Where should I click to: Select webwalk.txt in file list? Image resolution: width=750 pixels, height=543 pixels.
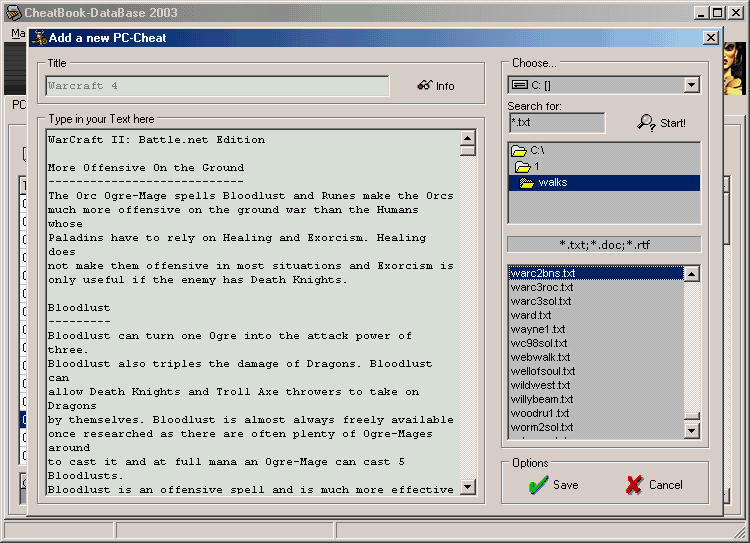tap(540, 357)
